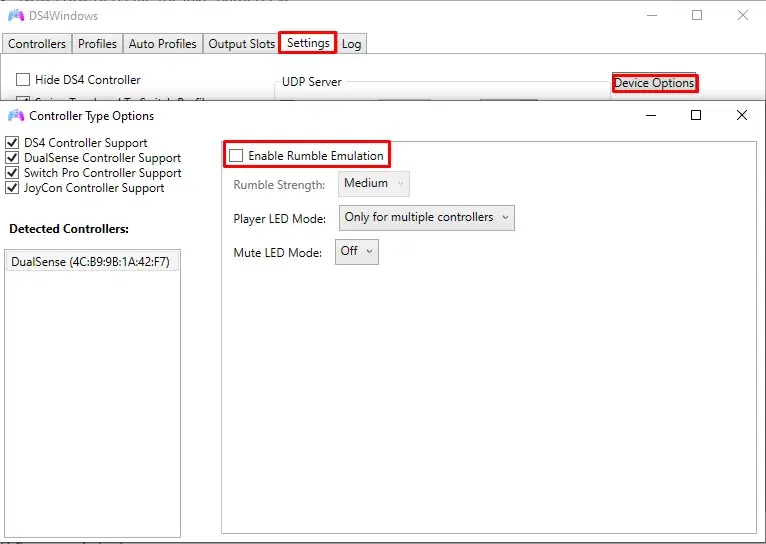
Task: Click the Controller Type Options window icon
Action: [x=16, y=116]
